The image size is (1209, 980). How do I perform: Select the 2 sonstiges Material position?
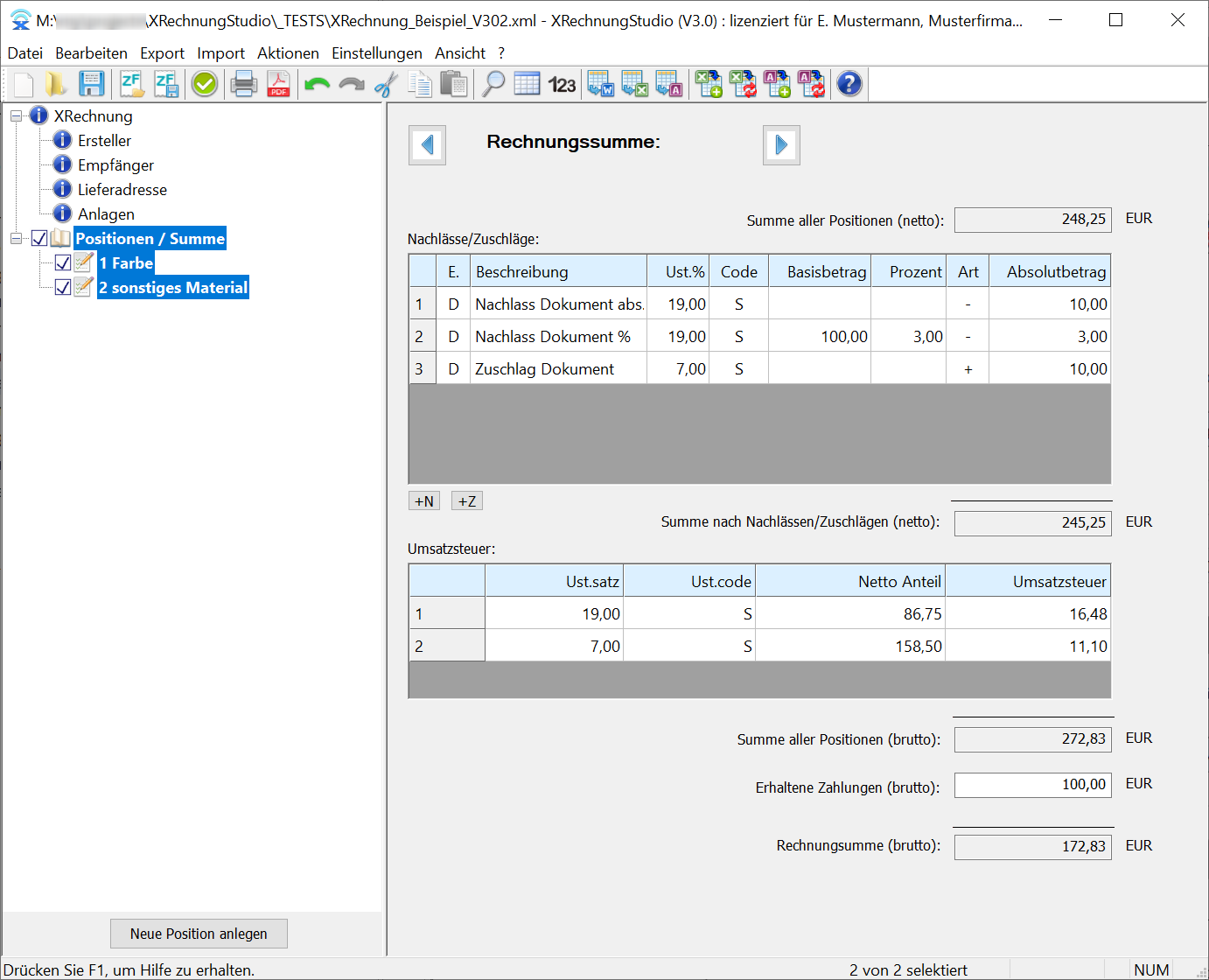coord(173,287)
